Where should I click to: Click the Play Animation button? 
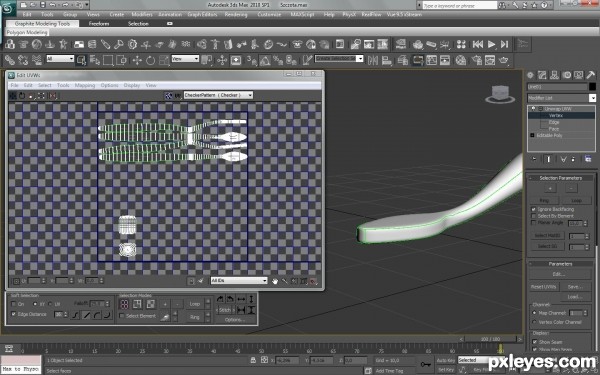pyautogui.click(x=491, y=44)
